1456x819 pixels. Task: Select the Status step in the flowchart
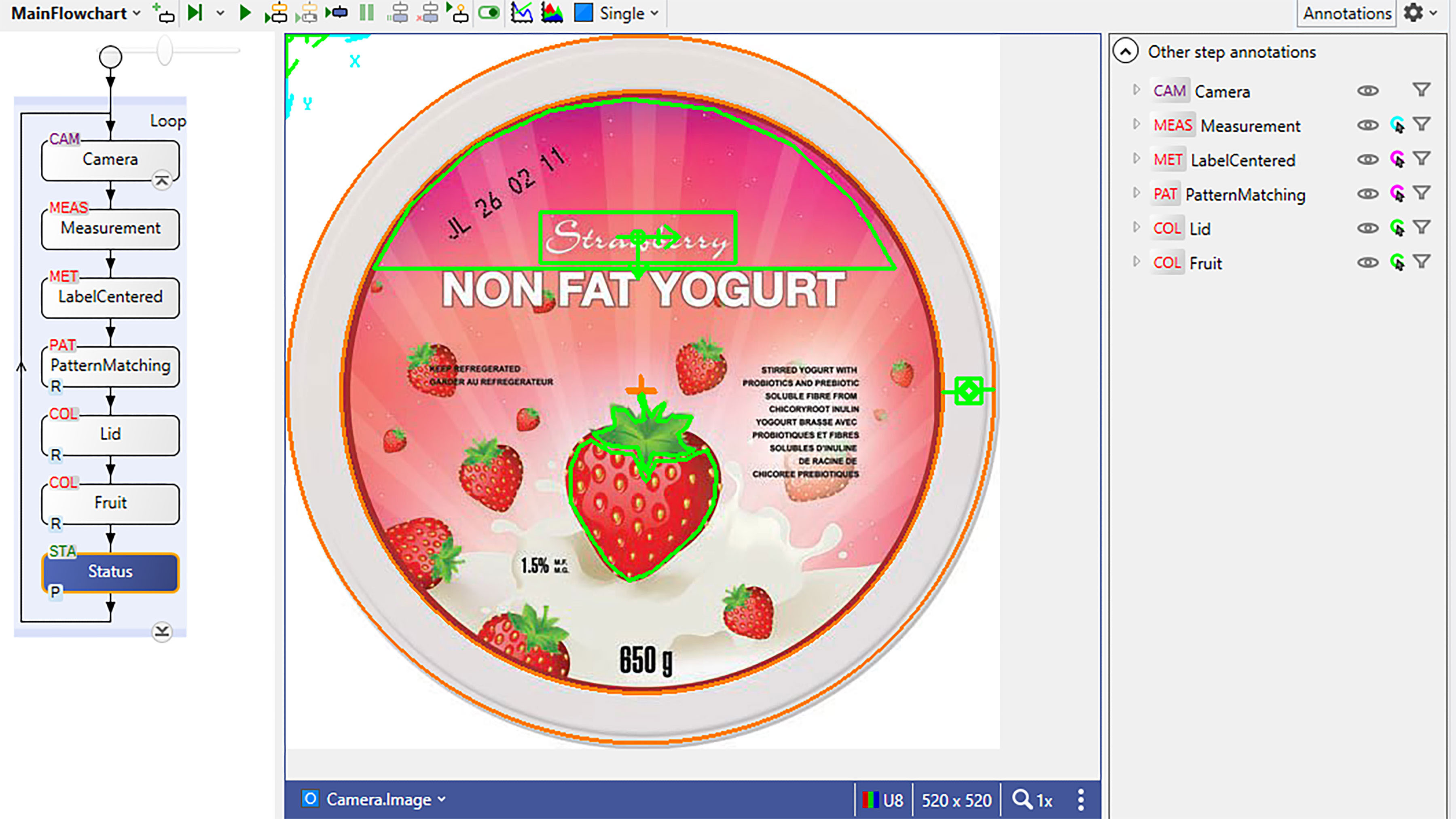111,572
